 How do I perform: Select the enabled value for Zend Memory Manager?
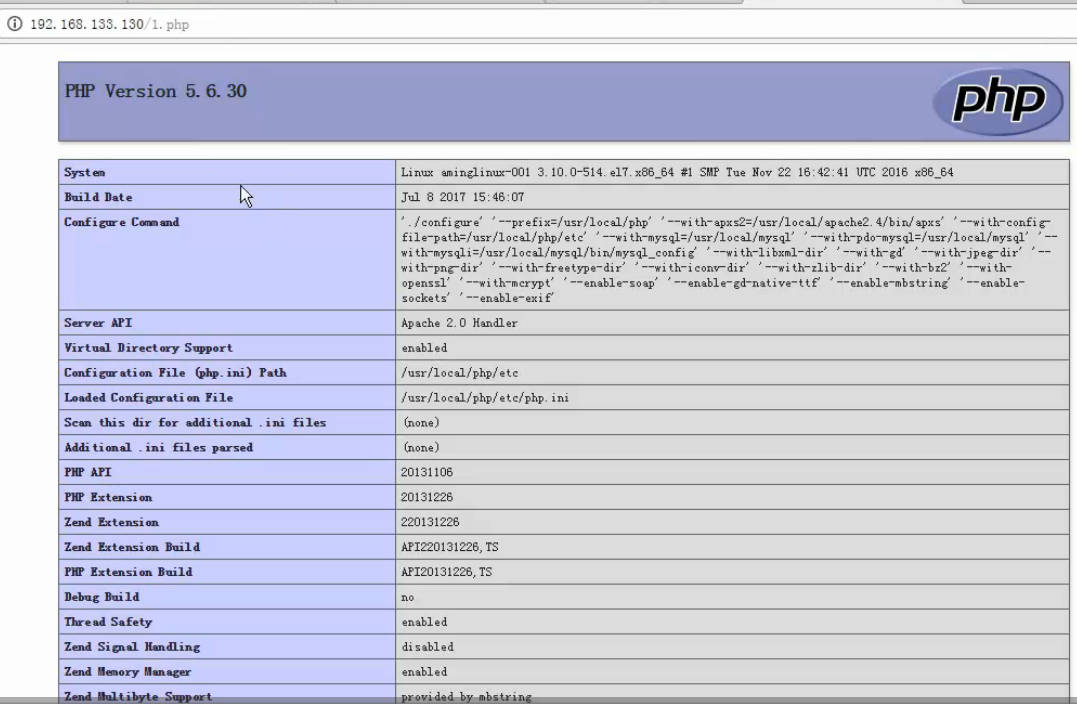tap(424, 672)
